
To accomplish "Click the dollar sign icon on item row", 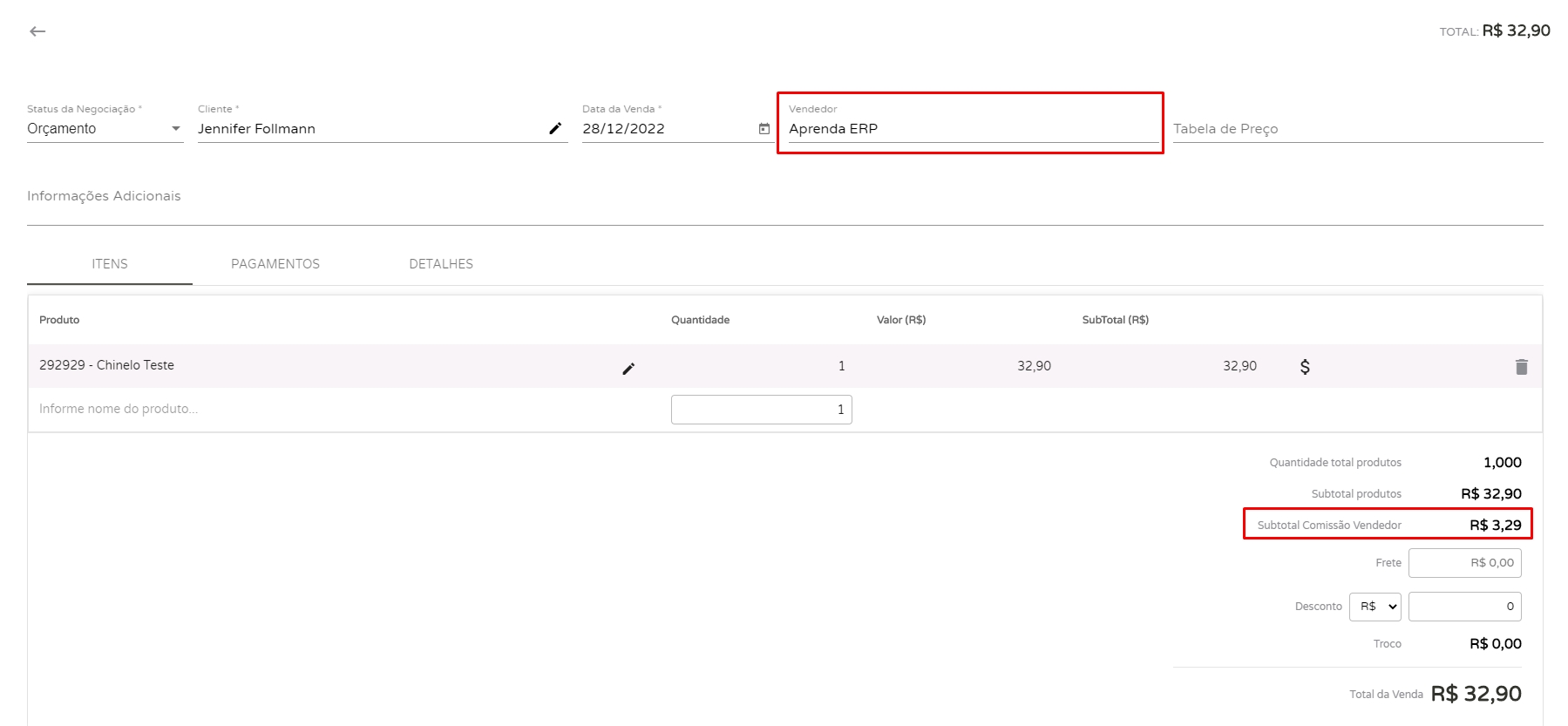I will (x=1305, y=367).
